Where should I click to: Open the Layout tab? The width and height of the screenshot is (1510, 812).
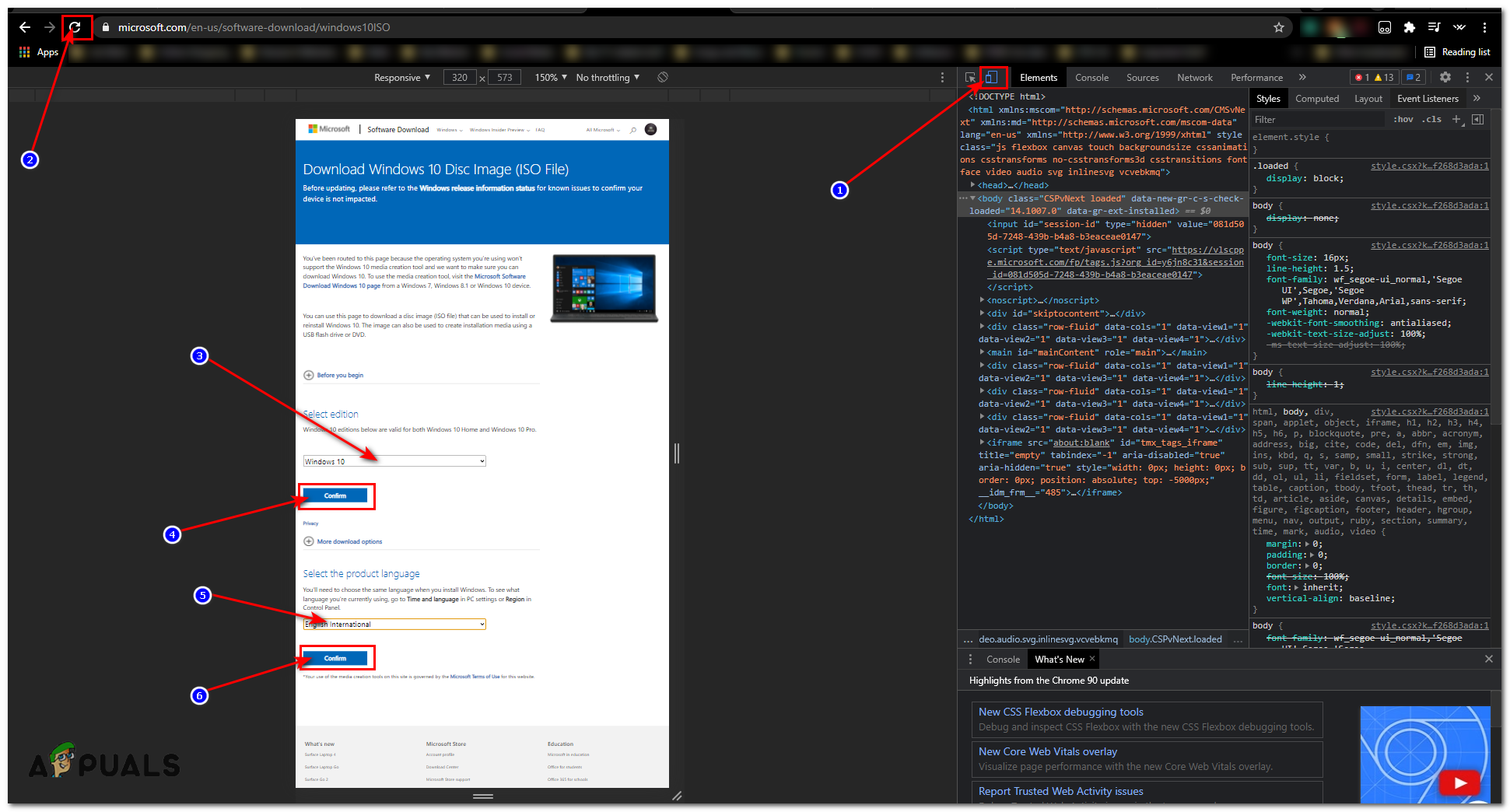pos(1368,99)
